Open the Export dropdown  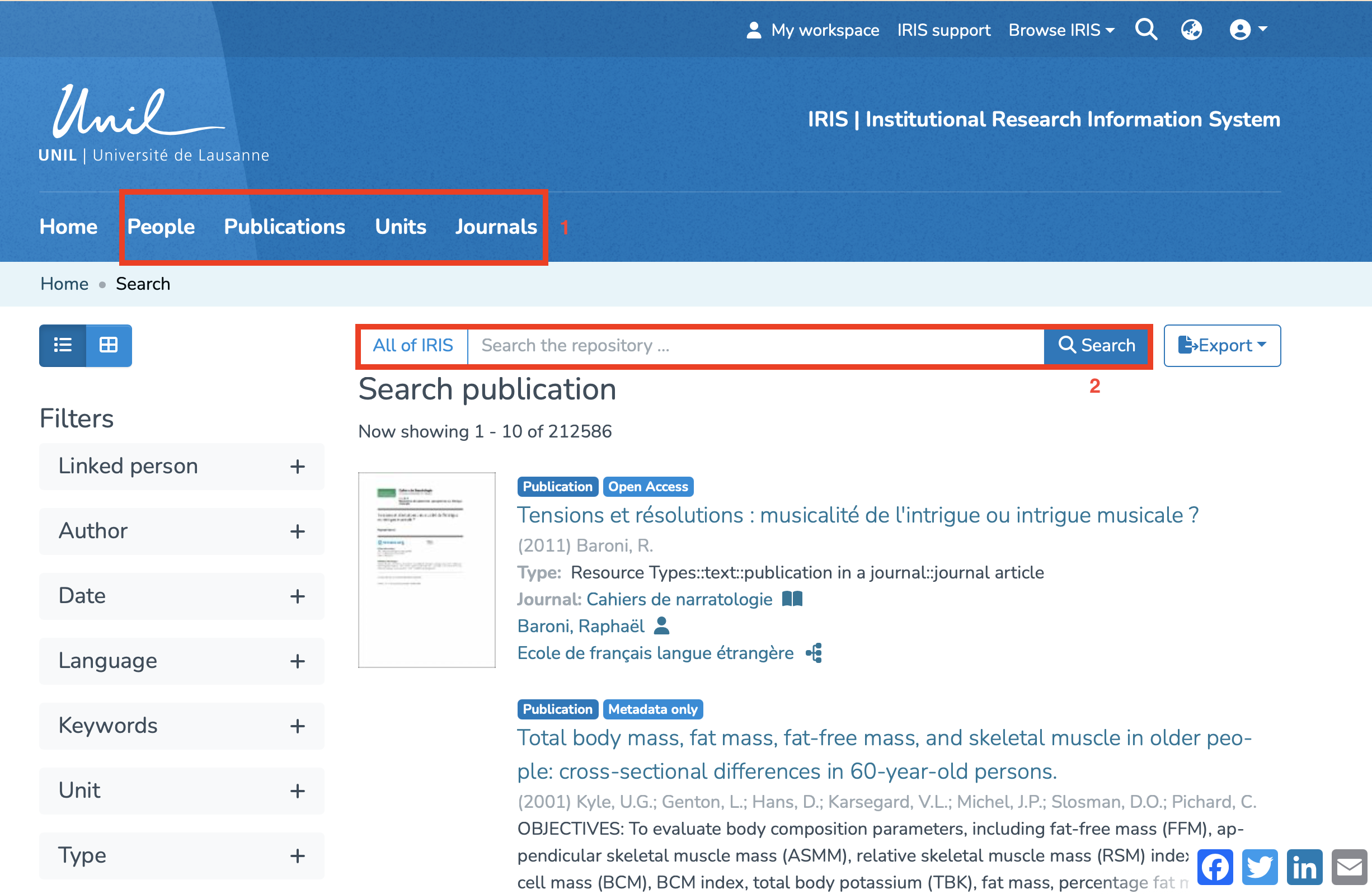(1221, 345)
